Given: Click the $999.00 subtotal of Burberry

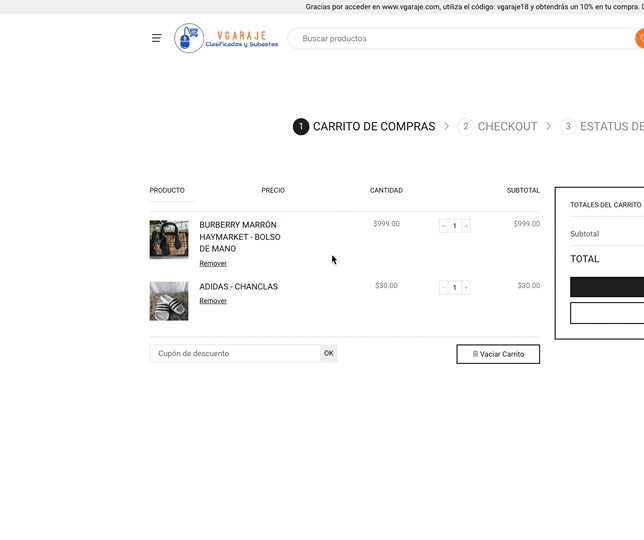Looking at the screenshot, I should [x=527, y=224].
